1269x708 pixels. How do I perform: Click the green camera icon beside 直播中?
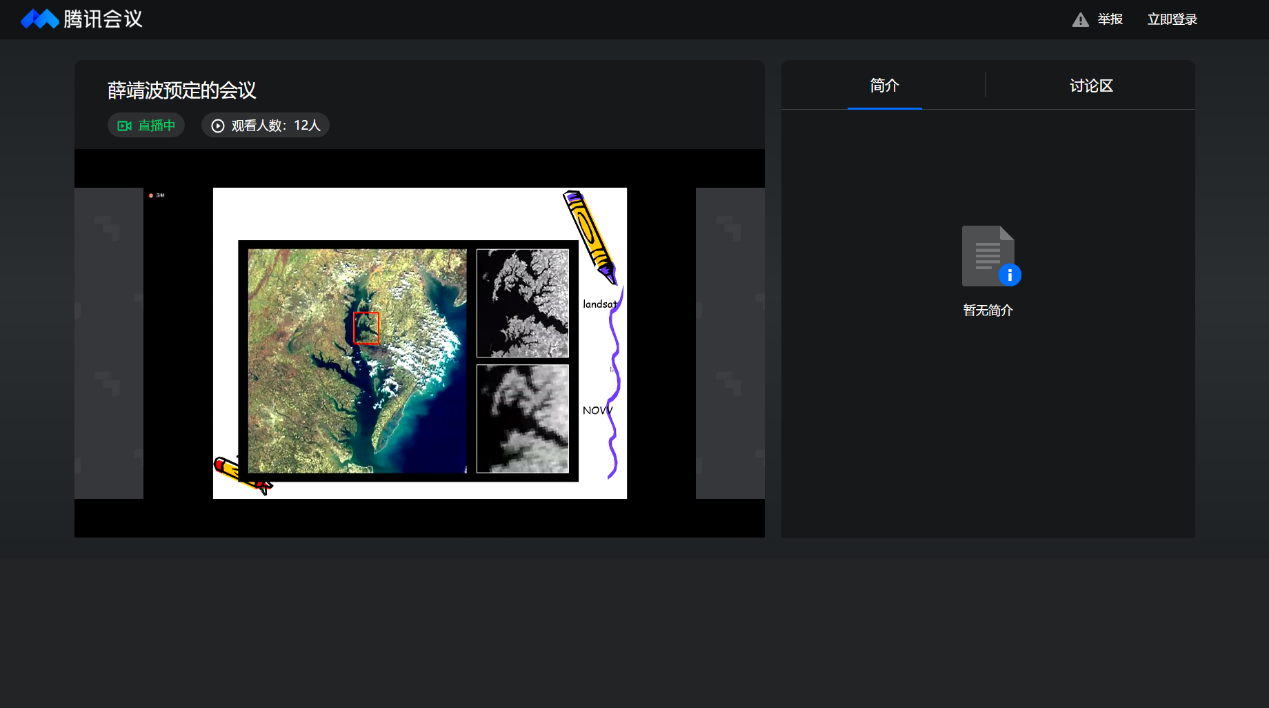(124, 126)
